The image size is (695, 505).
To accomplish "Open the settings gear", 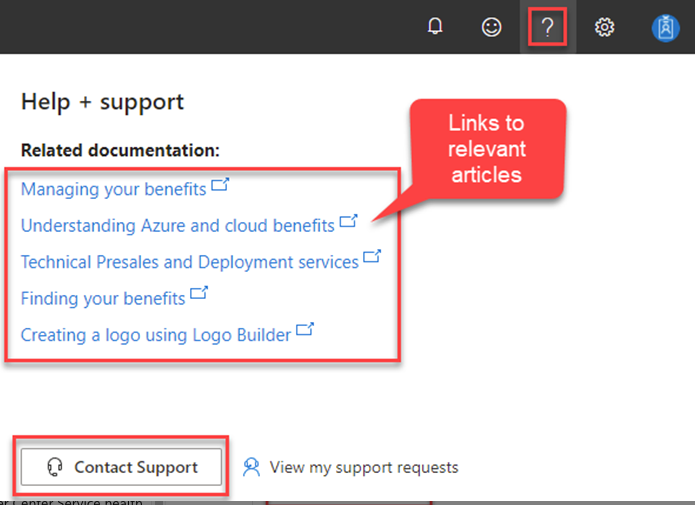I will point(604,27).
